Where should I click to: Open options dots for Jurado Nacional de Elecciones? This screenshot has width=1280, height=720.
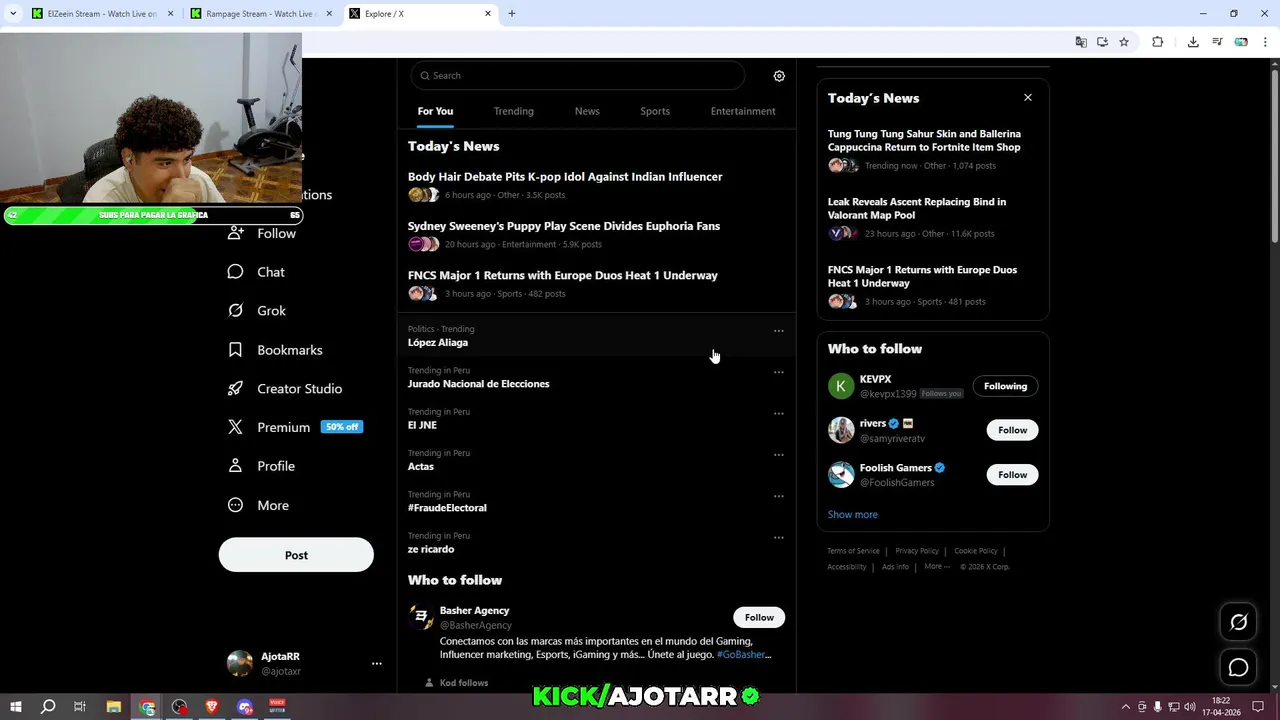778,372
